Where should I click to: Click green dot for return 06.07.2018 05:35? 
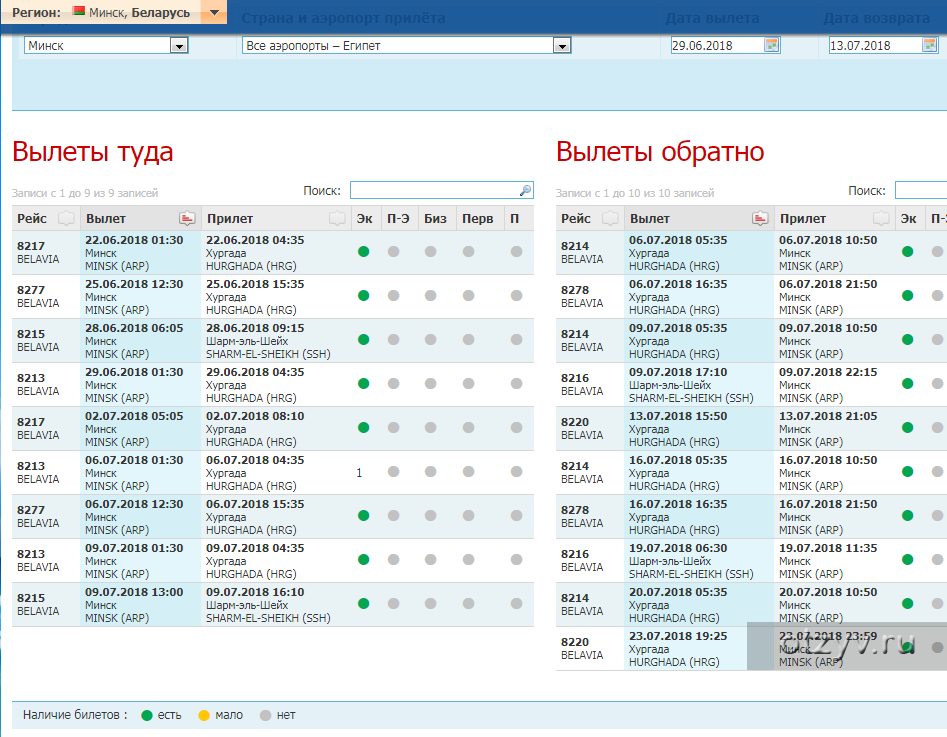click(x=908, y=251)
